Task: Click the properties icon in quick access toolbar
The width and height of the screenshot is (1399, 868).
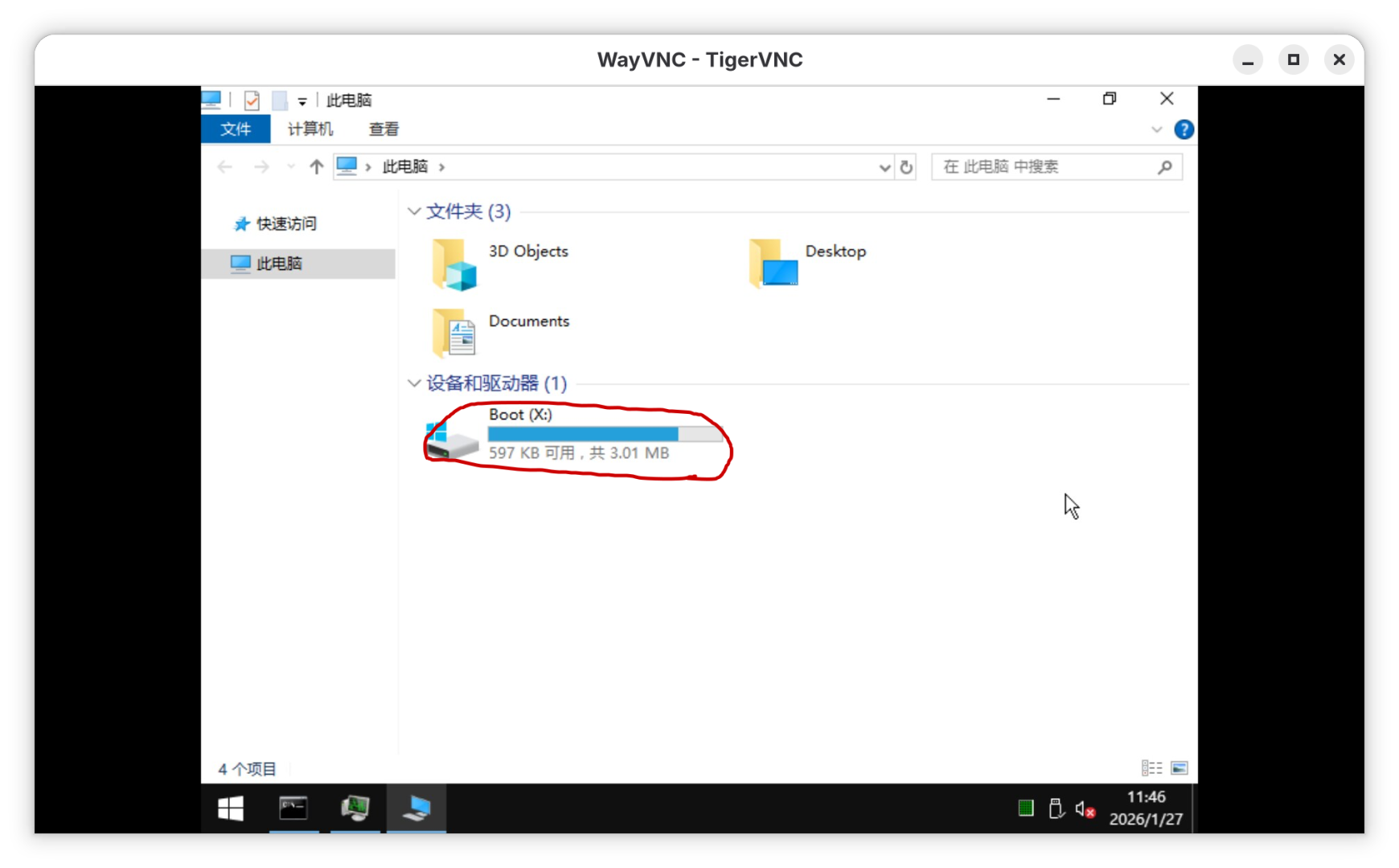Action: click(252, 100)
